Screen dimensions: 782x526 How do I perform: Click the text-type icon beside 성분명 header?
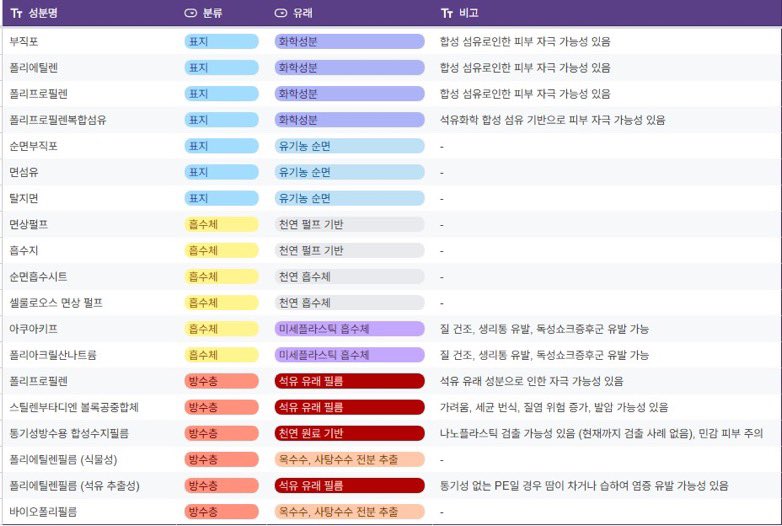[16, 14]
